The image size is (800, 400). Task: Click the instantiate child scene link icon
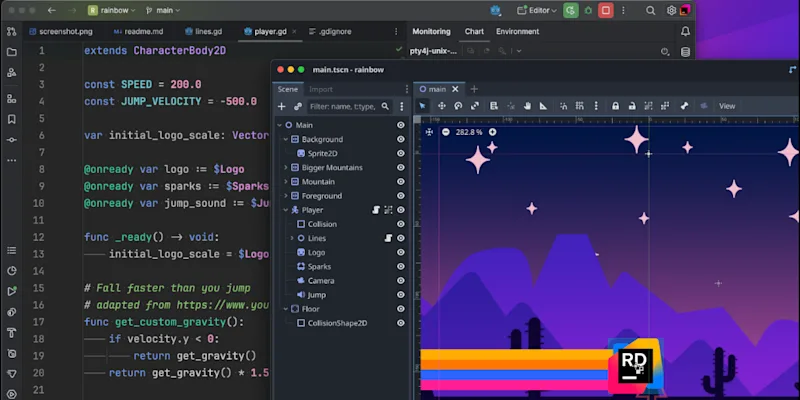pos(298,106)
